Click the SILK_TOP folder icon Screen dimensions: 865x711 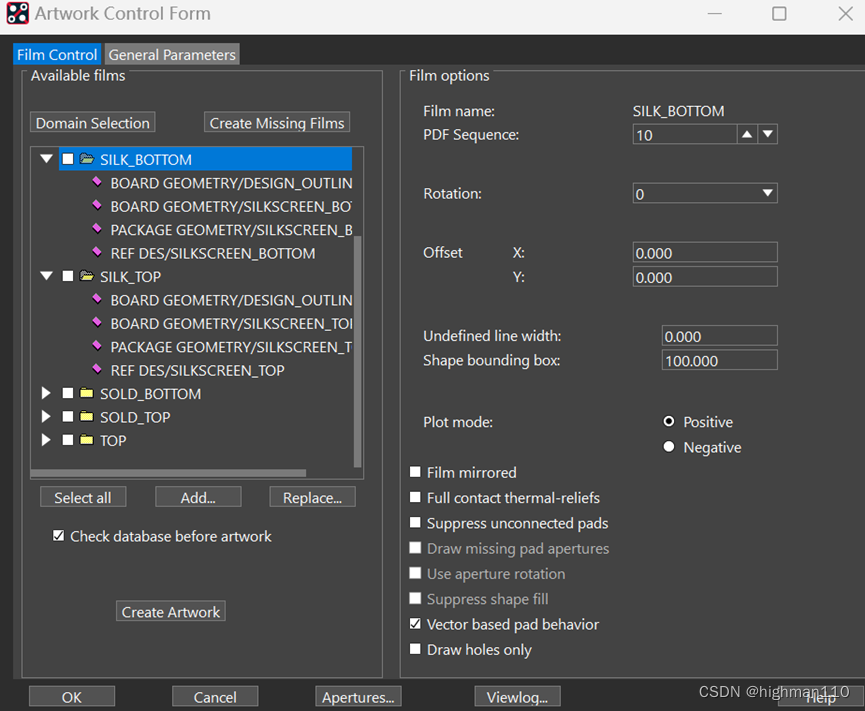pyautogui.click(x=87, y=277)
